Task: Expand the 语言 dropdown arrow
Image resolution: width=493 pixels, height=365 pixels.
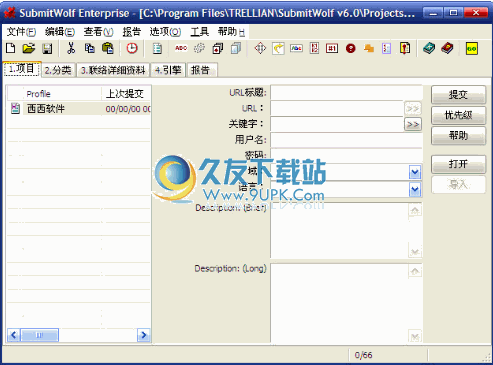Action: pos(415,189)
